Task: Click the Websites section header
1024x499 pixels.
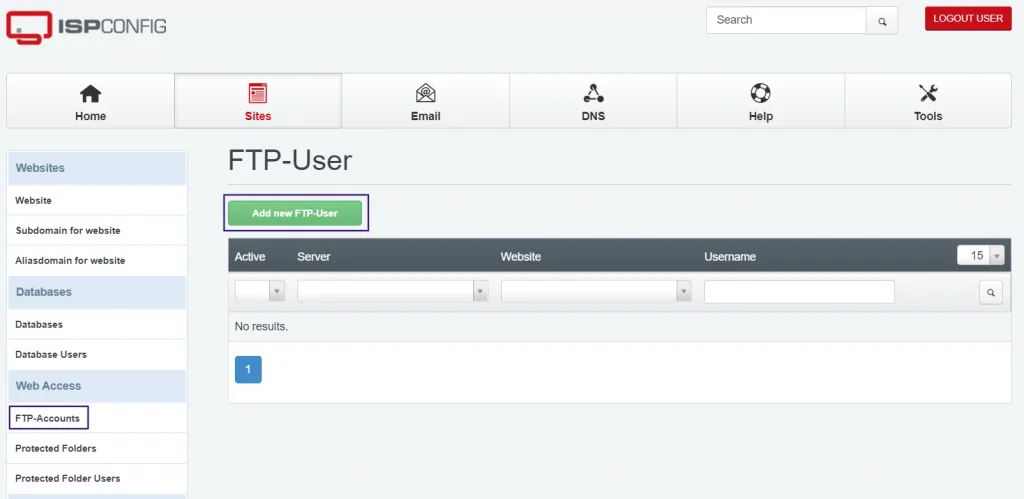Action: [97, 169]
